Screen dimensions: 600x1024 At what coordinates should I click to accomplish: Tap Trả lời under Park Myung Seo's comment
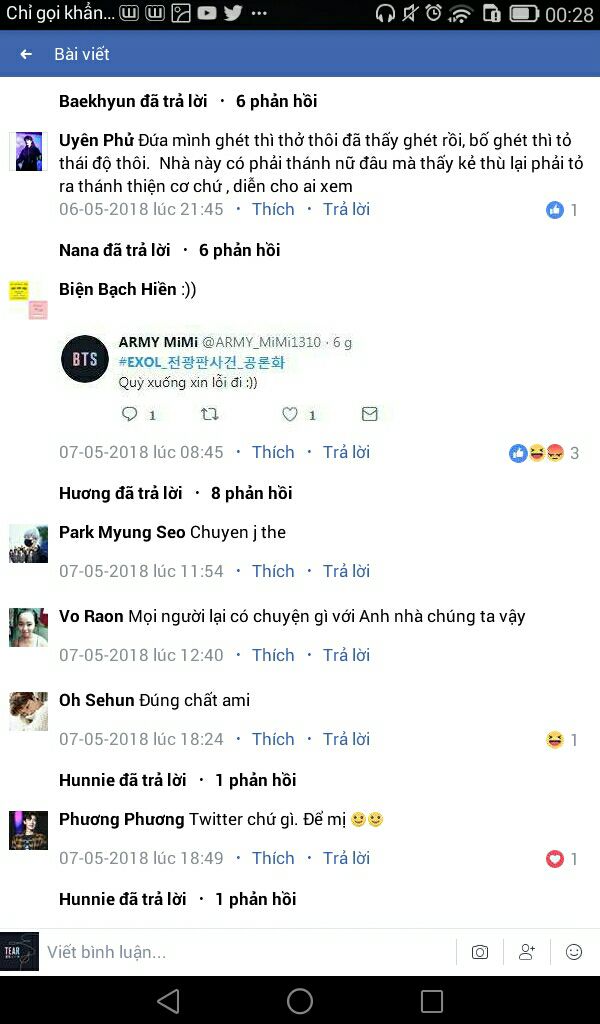coord(346,571)
